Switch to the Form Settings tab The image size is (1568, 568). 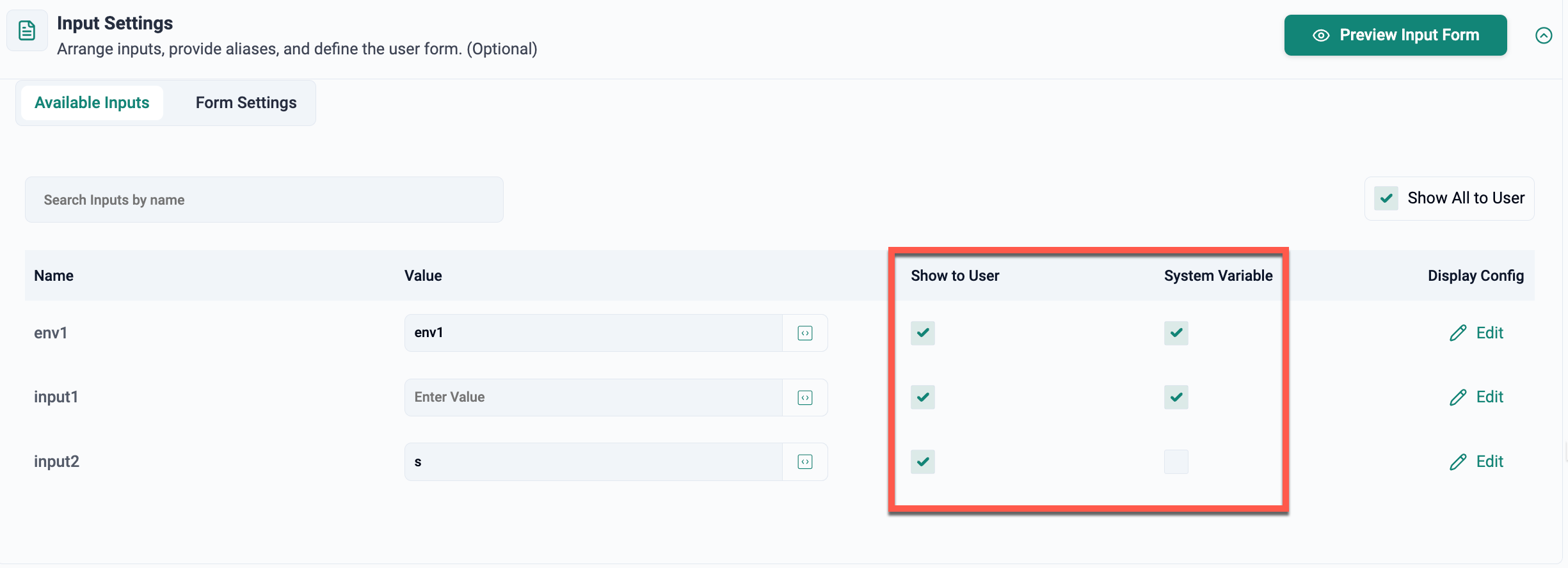point(246,103)
